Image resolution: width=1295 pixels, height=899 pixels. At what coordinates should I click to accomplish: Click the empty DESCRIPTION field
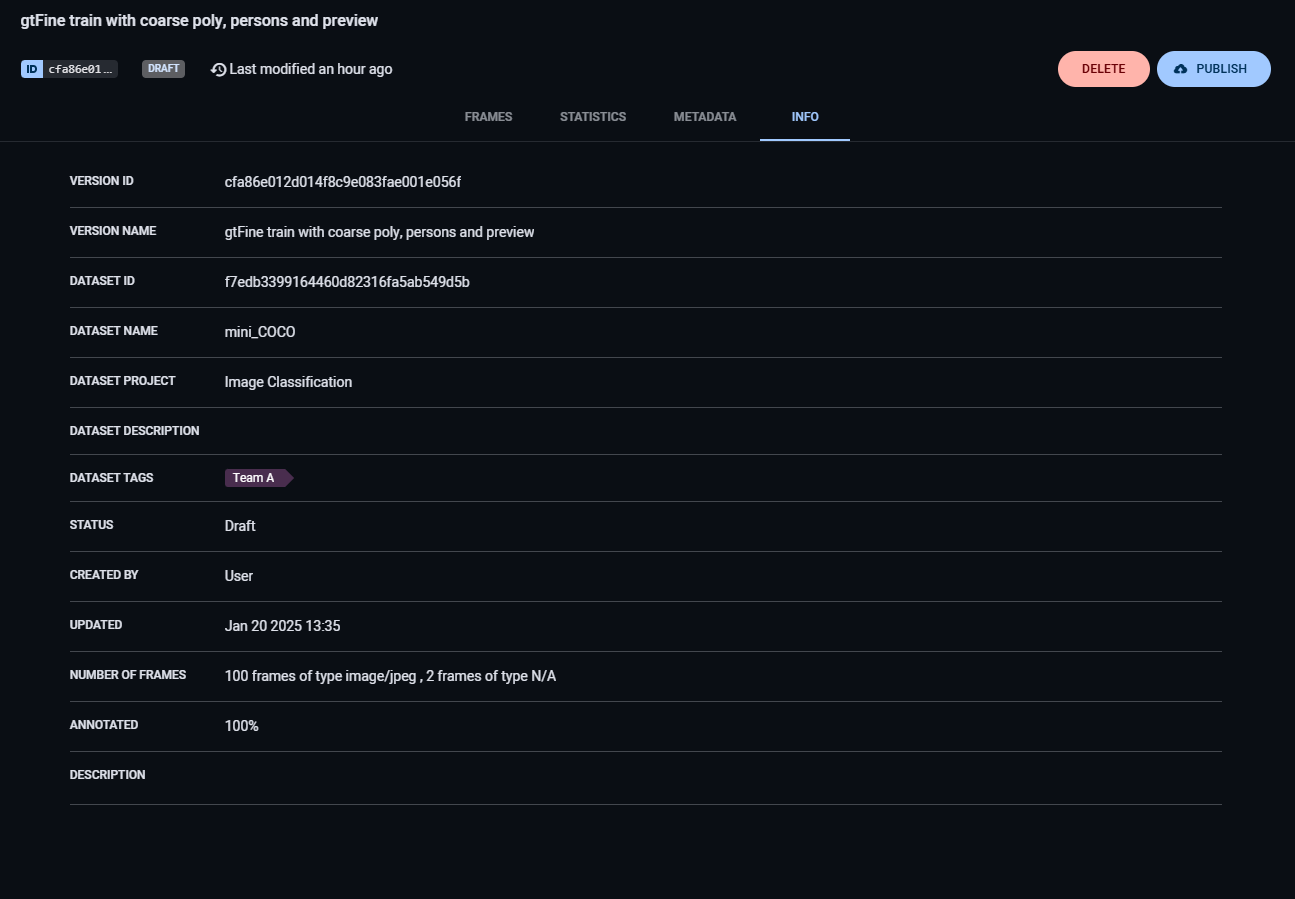pyautogui.click(x=400, y=775)
